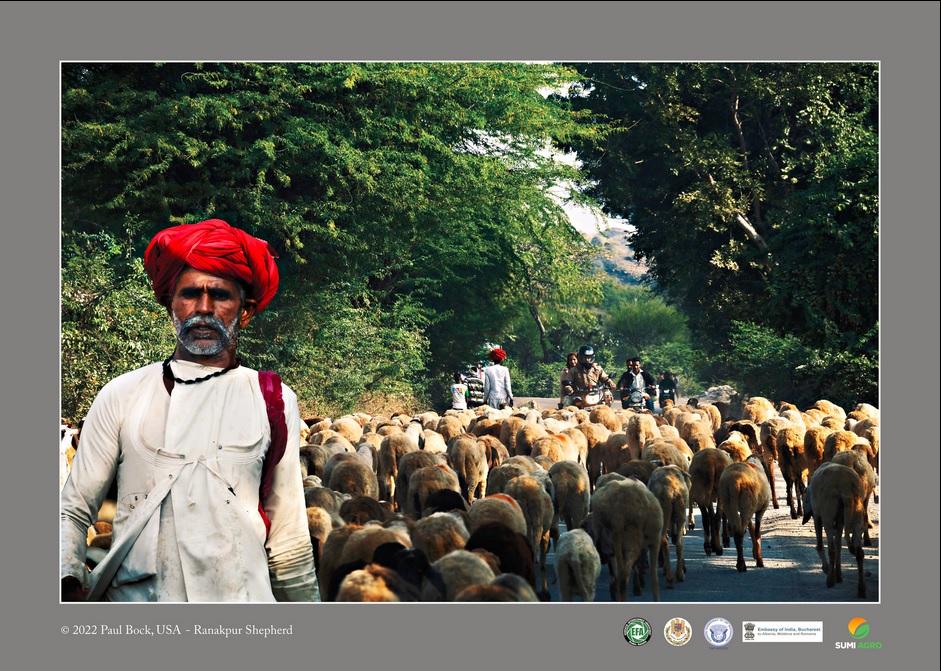The width and height of the screenshot is (941, 671).
Task: Click the sheep at the far right edge
Action: click(838, 510)
